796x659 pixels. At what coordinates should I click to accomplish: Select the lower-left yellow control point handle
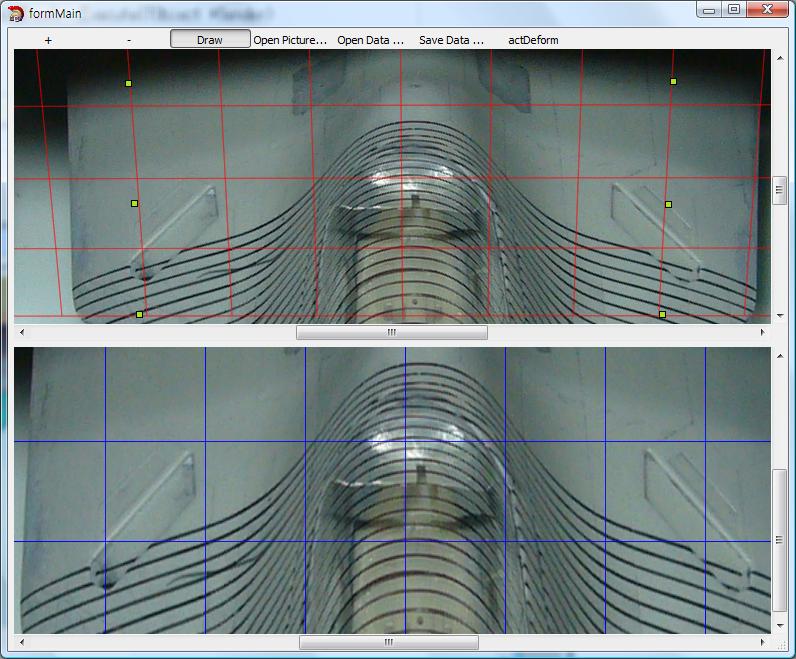coord(140,314)
